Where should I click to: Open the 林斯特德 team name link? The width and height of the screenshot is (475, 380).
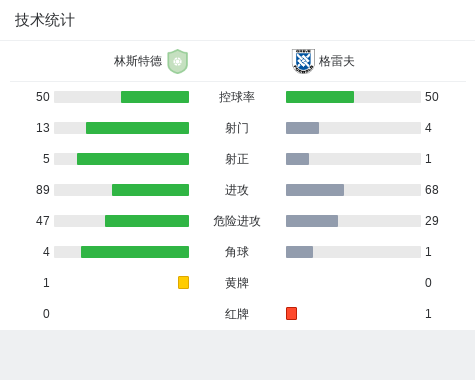pyautogui.click(x=138, y=61)
